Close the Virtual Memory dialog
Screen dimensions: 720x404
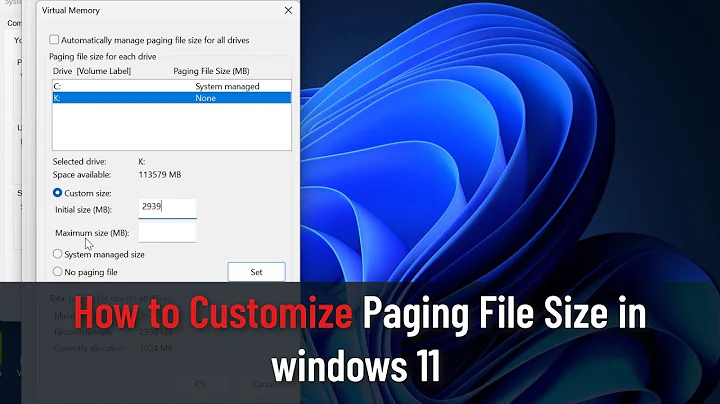pyautogui.click(x=288, y=10)
